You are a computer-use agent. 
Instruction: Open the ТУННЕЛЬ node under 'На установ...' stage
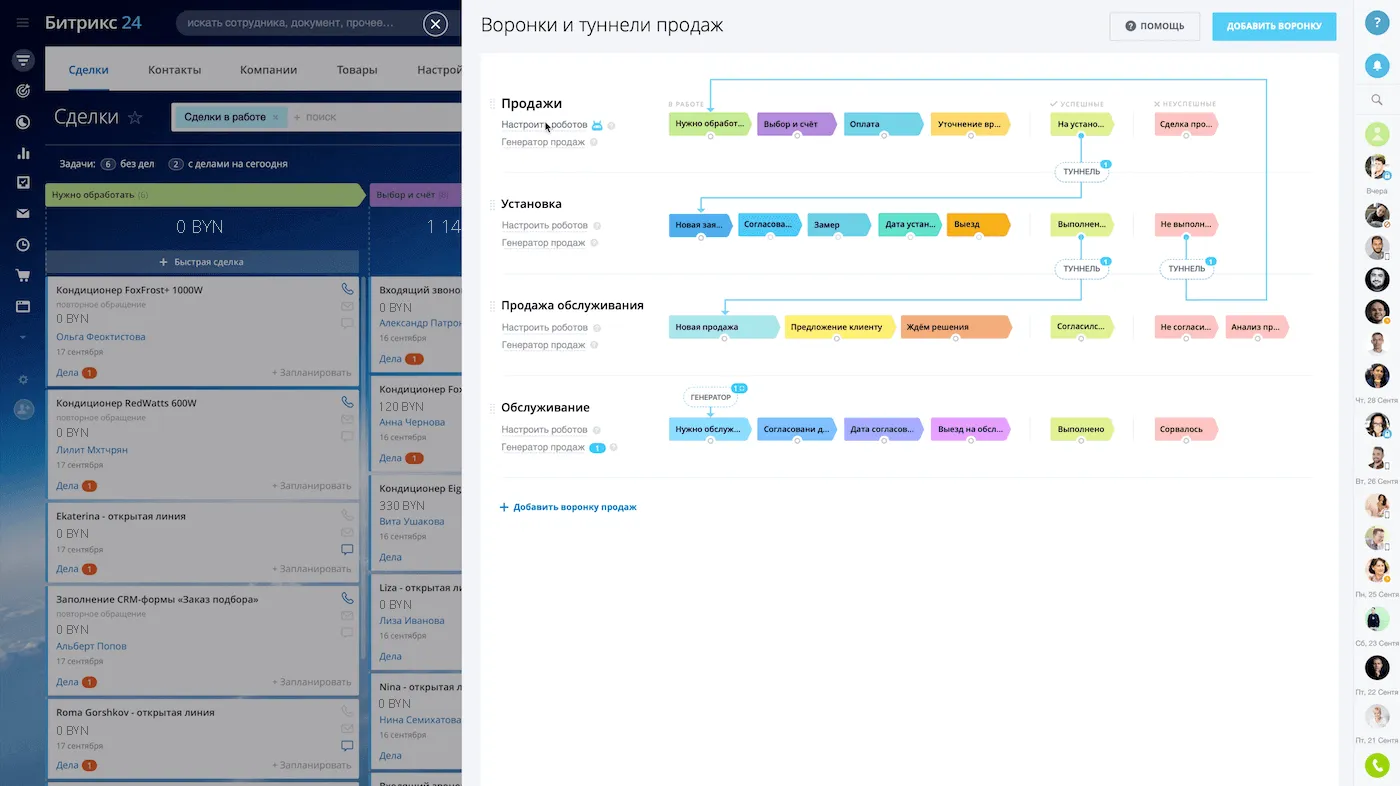(1081, 172)
